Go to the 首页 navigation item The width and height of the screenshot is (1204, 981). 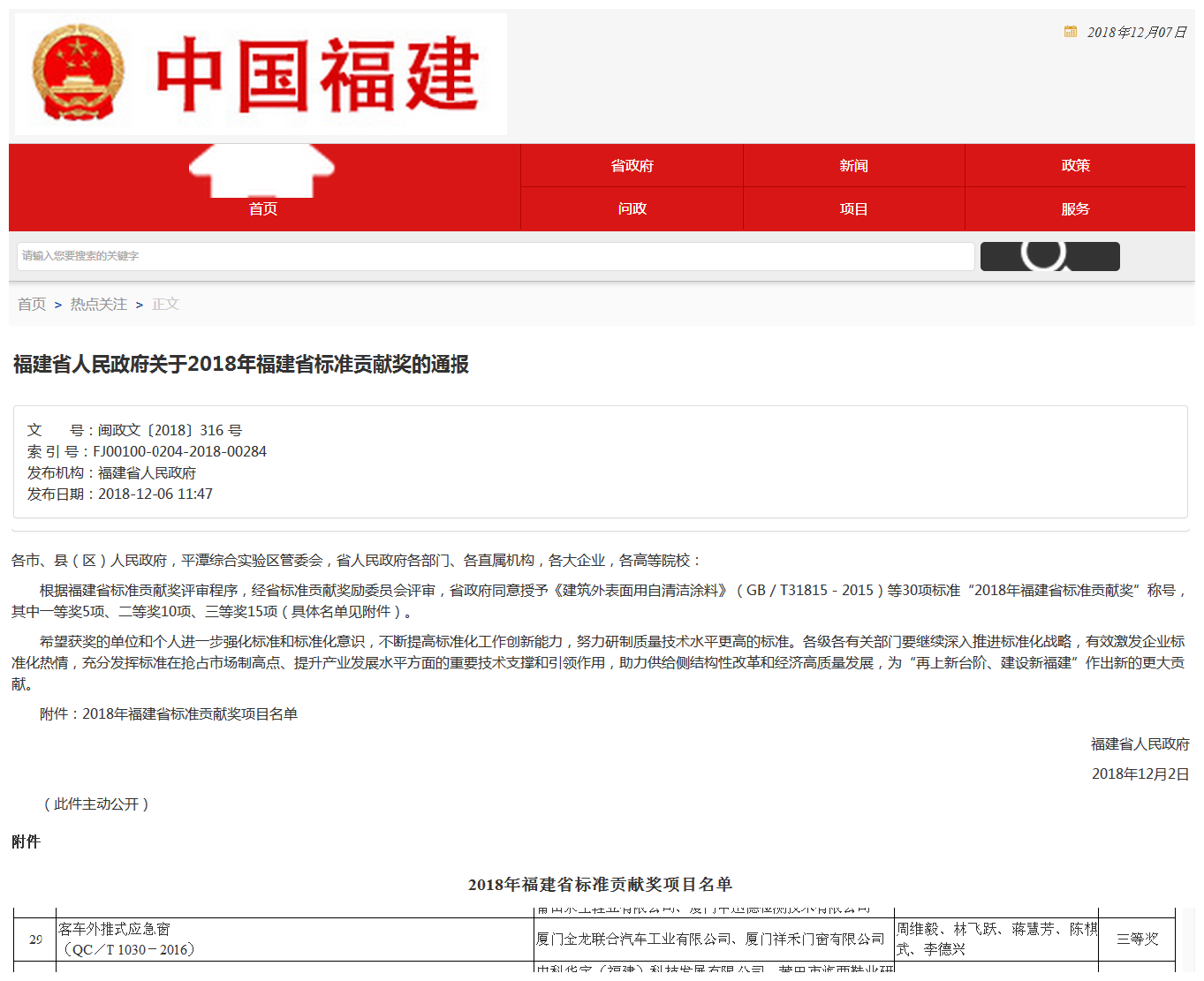point(262,209)
